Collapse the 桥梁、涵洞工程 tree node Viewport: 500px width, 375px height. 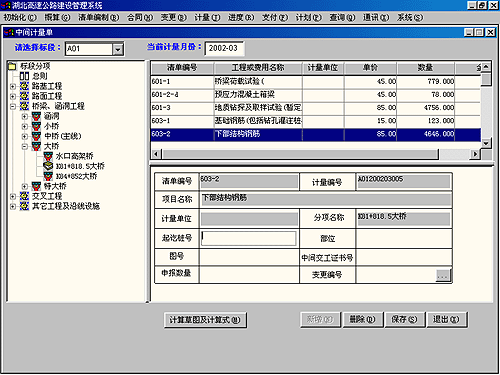point(13,107)
